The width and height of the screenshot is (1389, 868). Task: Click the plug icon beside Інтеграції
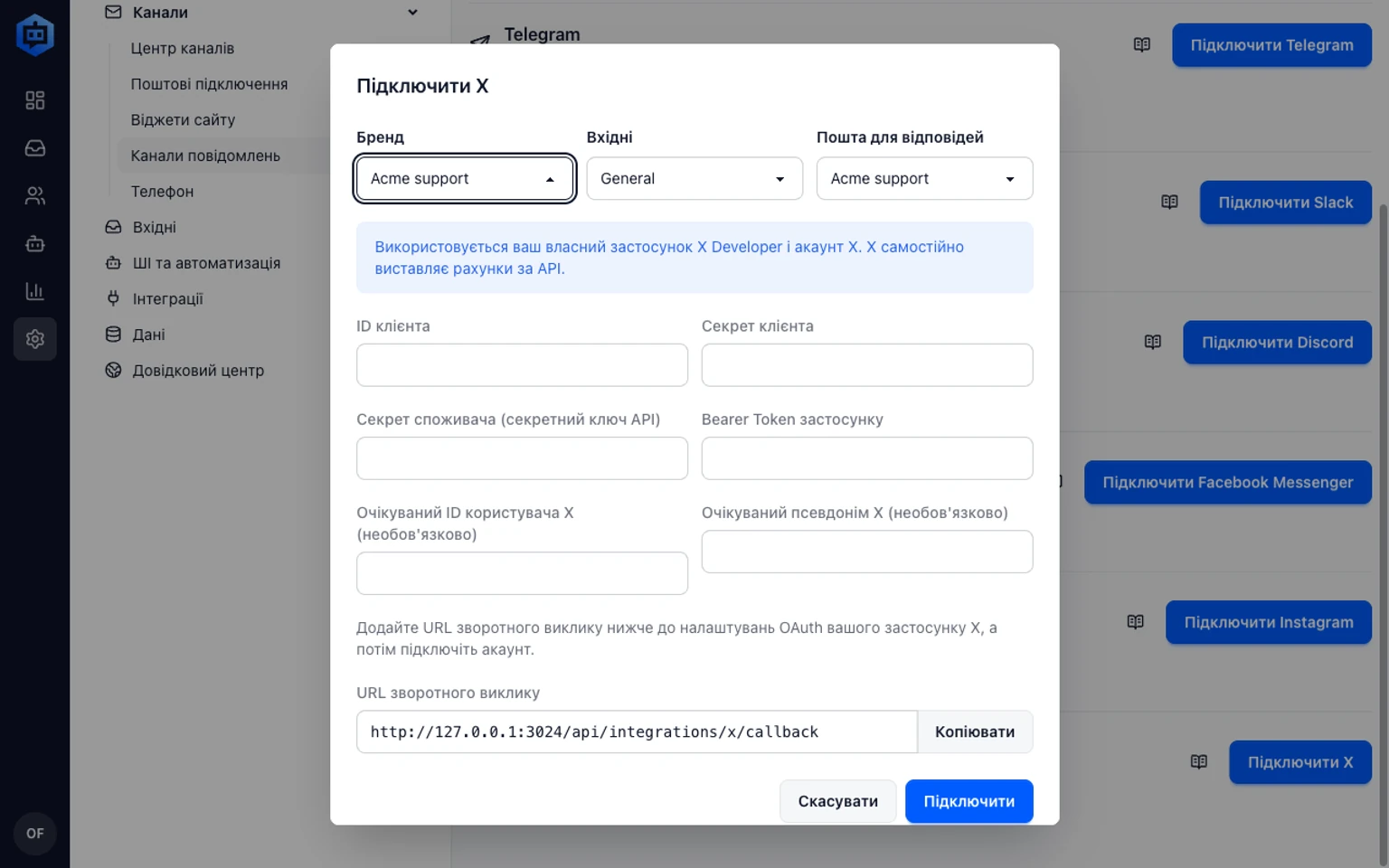click(113, 298)
